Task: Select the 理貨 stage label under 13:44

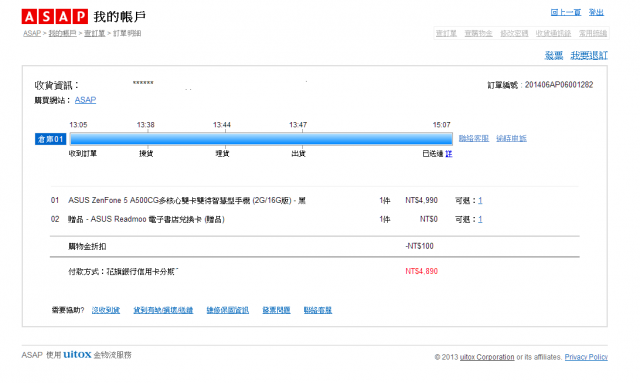Action: (x=222, y=154)
